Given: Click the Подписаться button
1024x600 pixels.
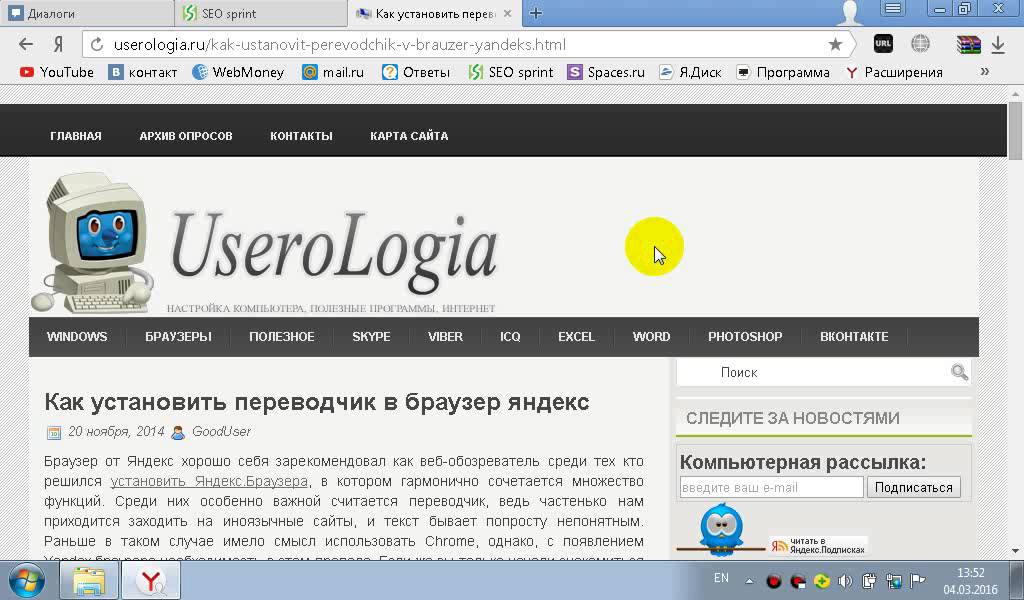Looking at the screenshot, I should pyautogui.click(x=914, y=487).
